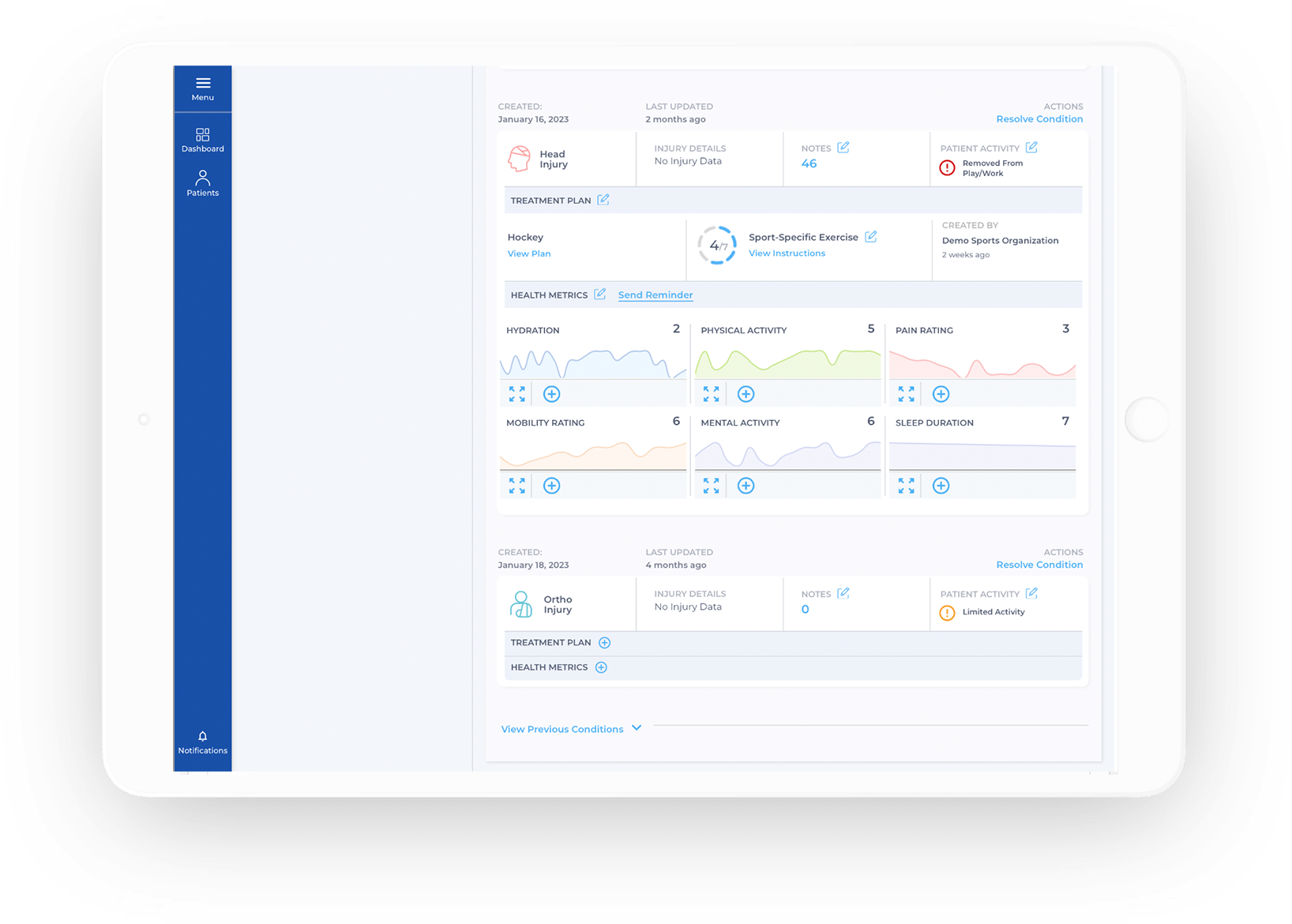
Task: Resolve the Ortho Injury condition
Action: point(1039,565)
